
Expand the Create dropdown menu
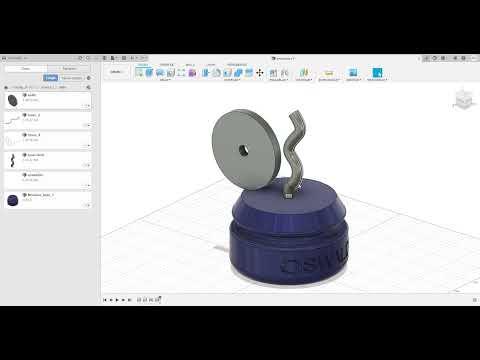pos(165,80)
